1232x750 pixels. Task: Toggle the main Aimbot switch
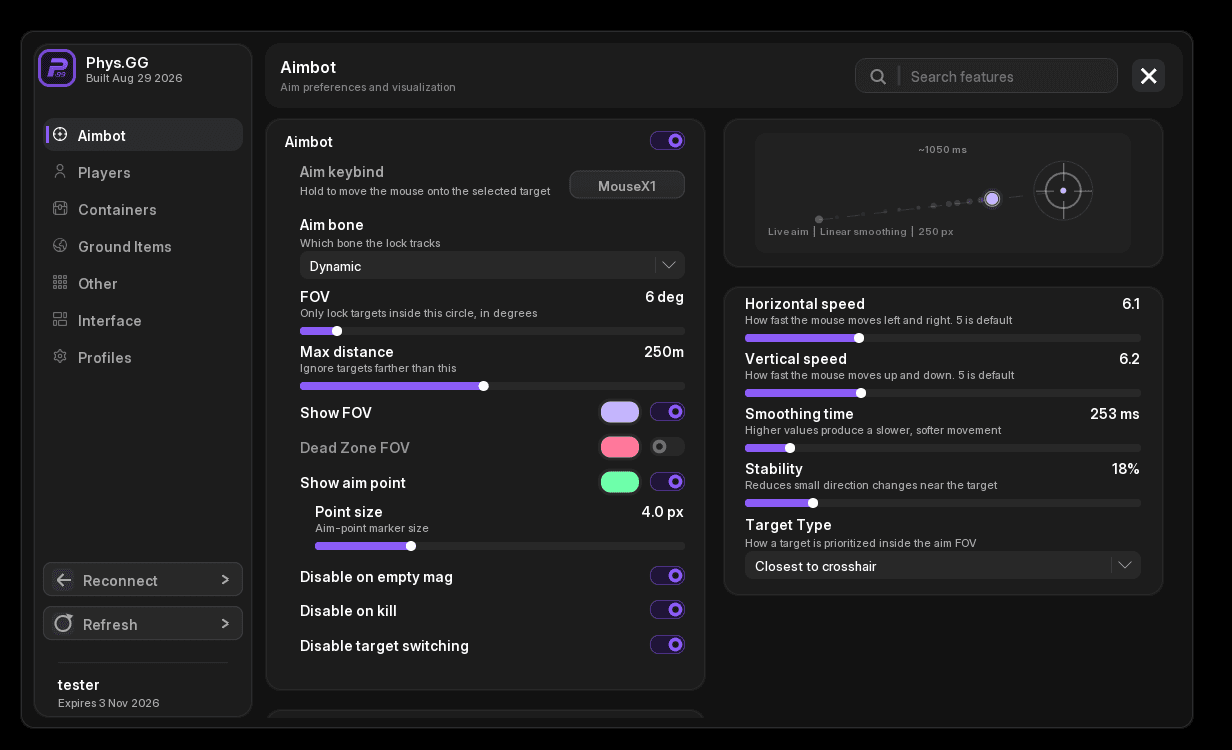point(667,141)
